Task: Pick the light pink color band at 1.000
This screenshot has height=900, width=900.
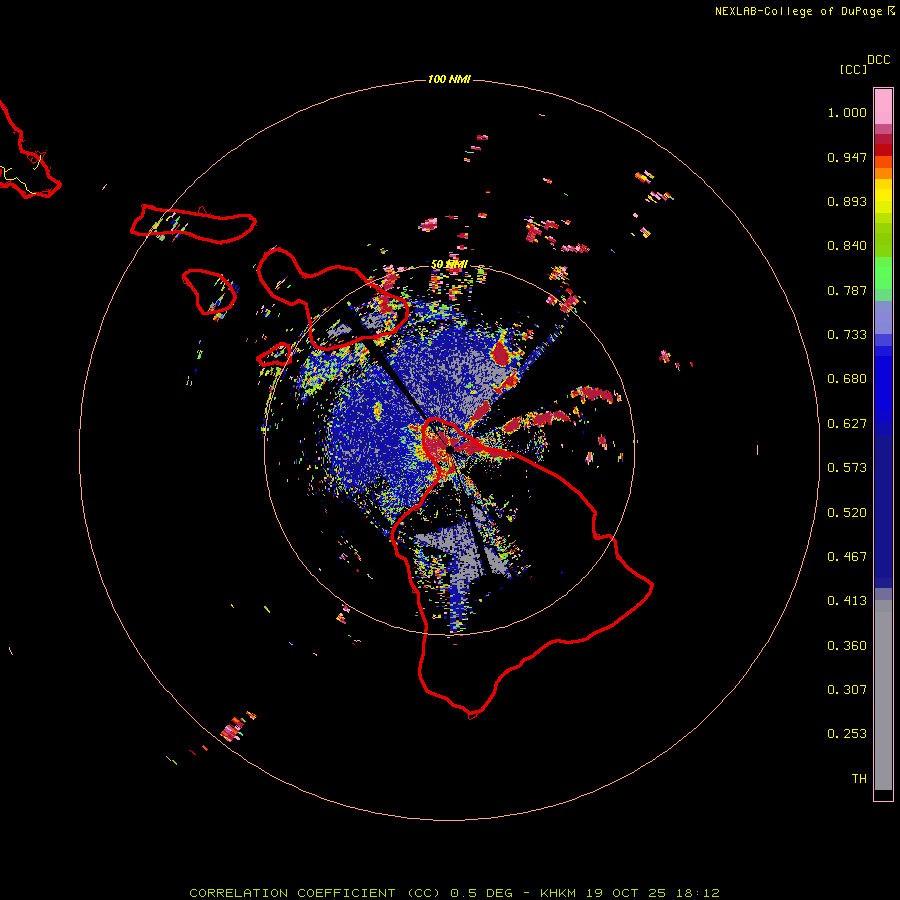Action: click(883, 107)
